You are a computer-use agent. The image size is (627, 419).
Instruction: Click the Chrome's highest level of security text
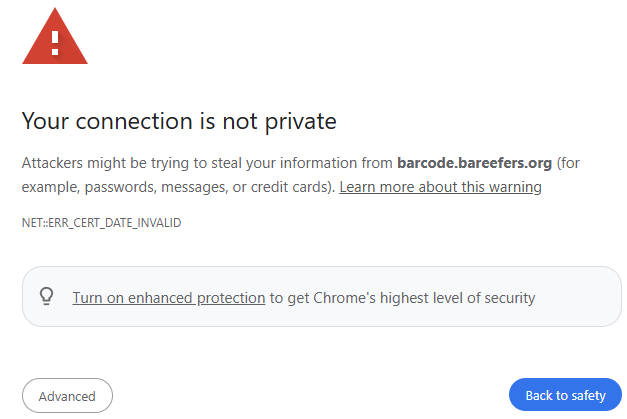424,298
